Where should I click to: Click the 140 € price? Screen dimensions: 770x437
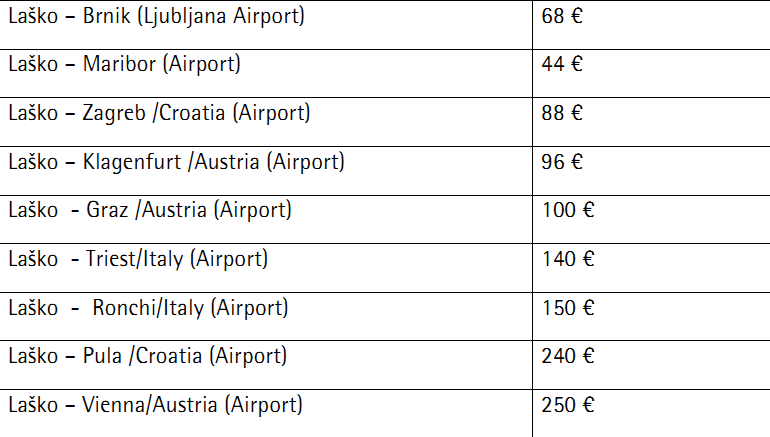tap(568, 259)
